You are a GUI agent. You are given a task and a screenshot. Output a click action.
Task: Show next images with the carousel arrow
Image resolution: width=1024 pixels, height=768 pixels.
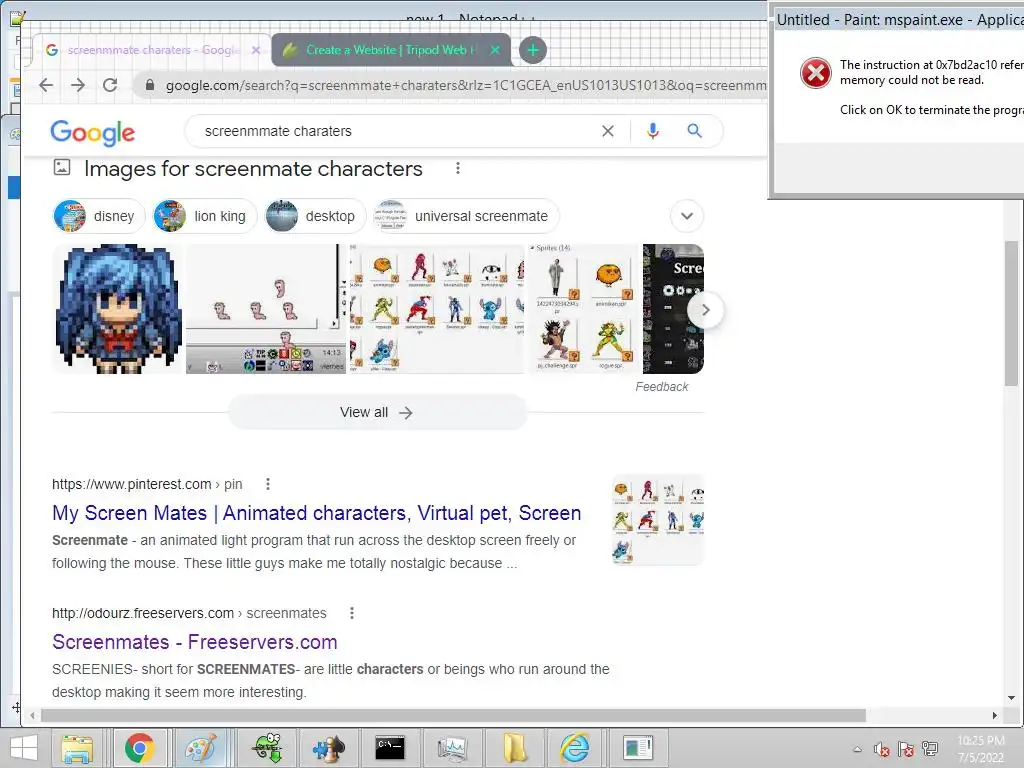coord(705,310)
